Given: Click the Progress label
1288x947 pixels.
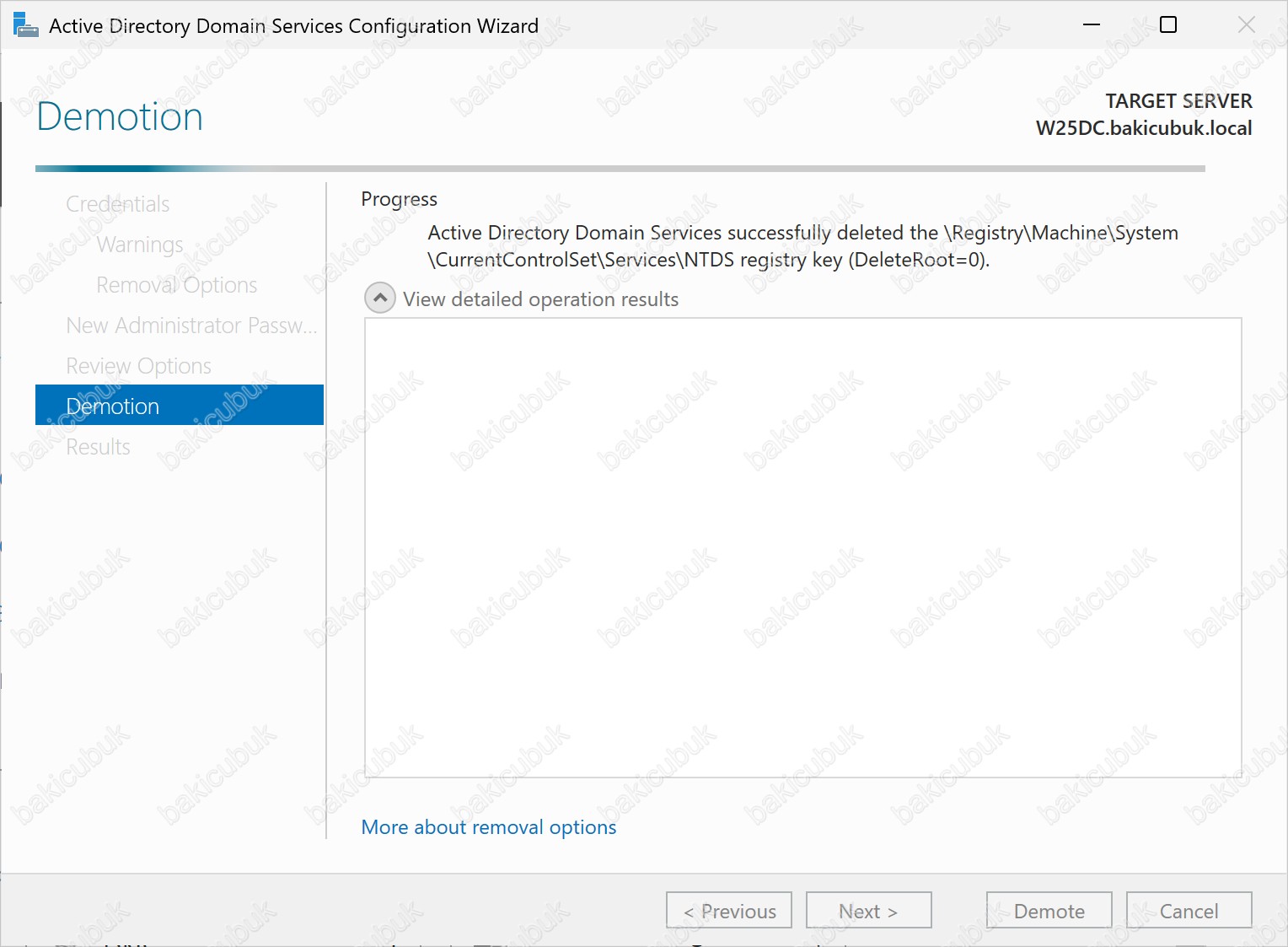Looking at the screenshot, I should pos(400,200).
